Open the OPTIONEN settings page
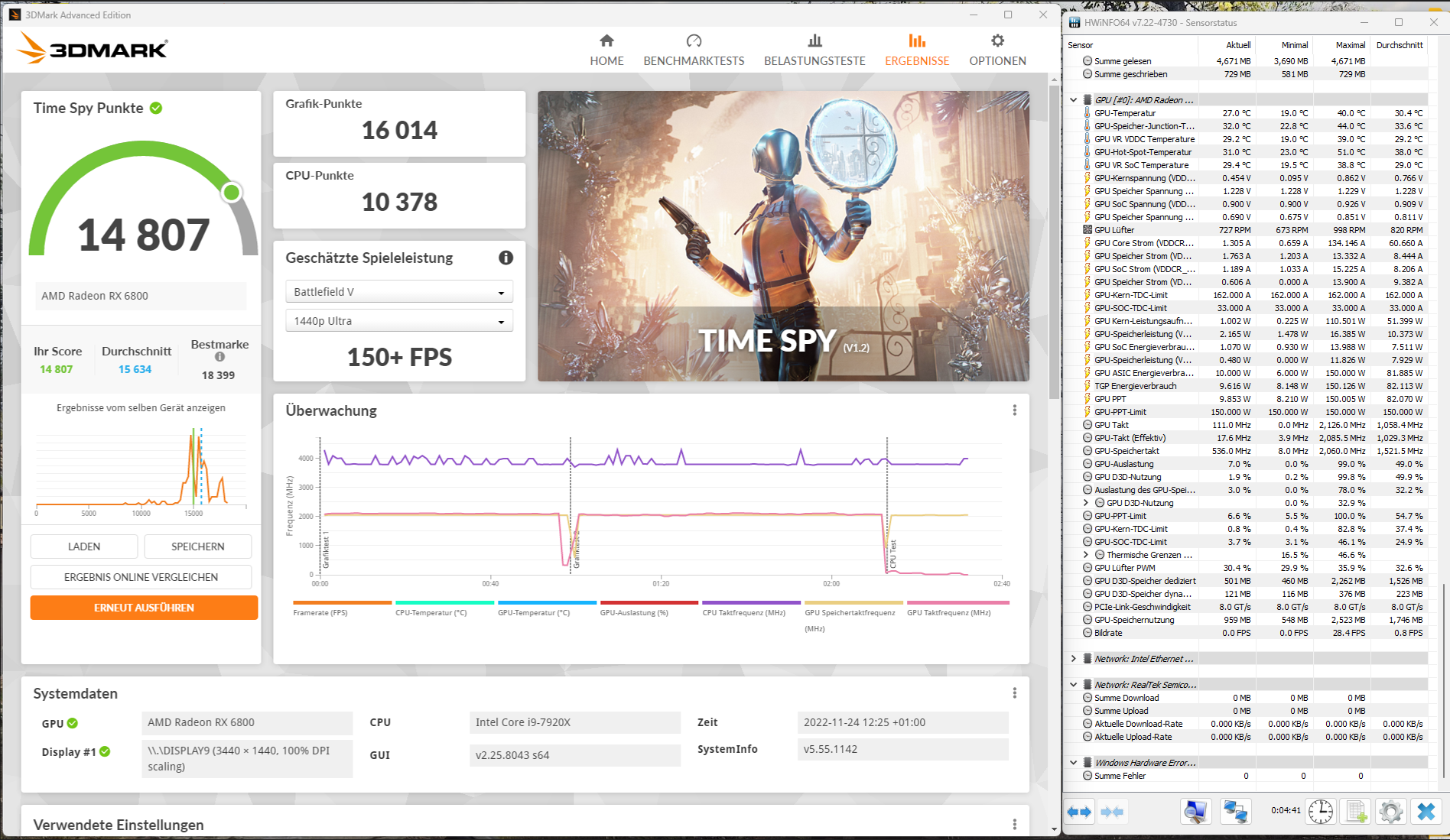Image resolution: width=1450 pixels, height=840 pixels. 997,50
